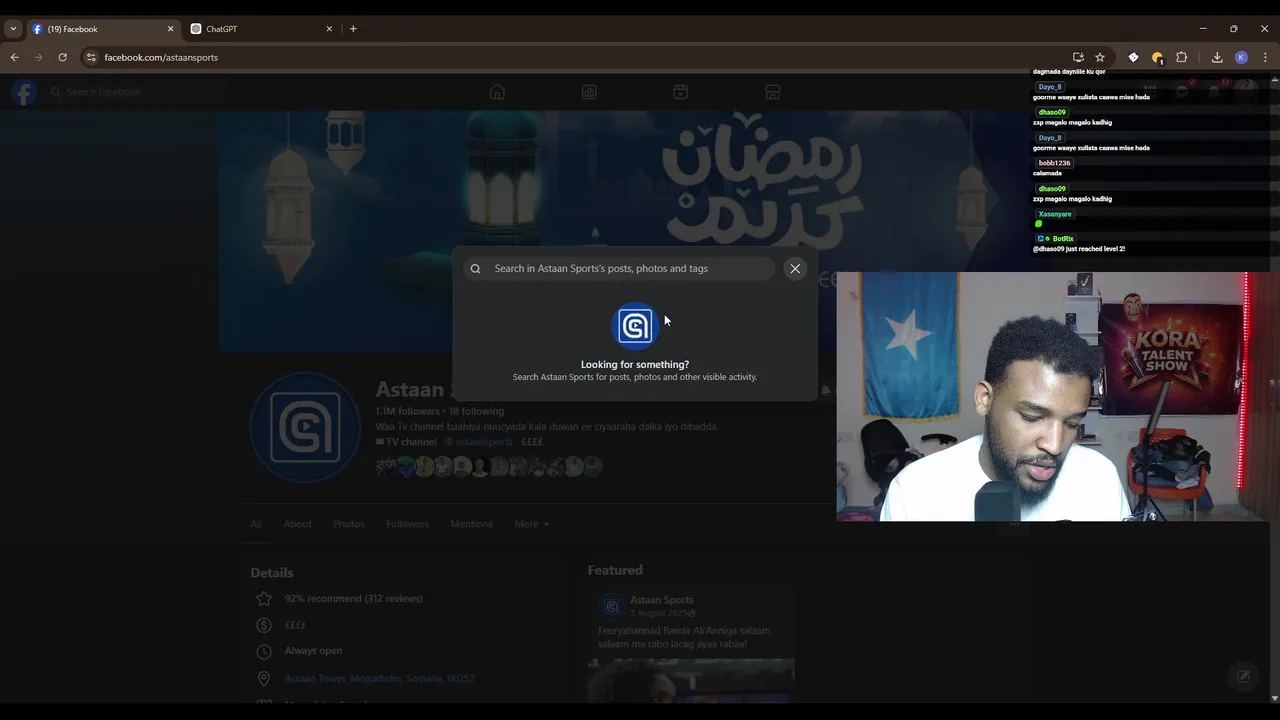Open the orange extension icon in toolbar

pyautogui.click(x=1157, y=57)
